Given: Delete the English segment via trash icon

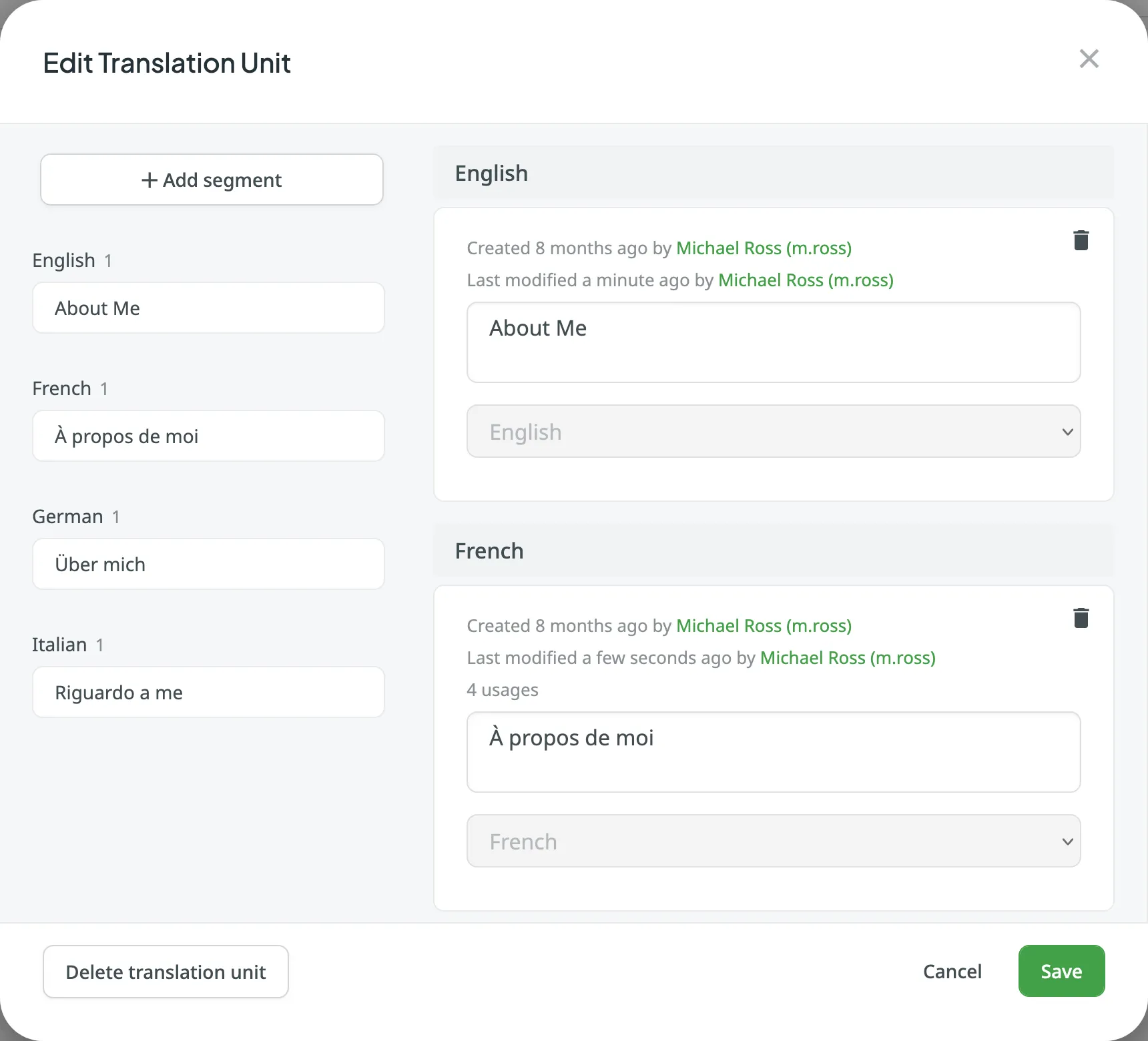Looking at the screenshot, I should 1081,240.
